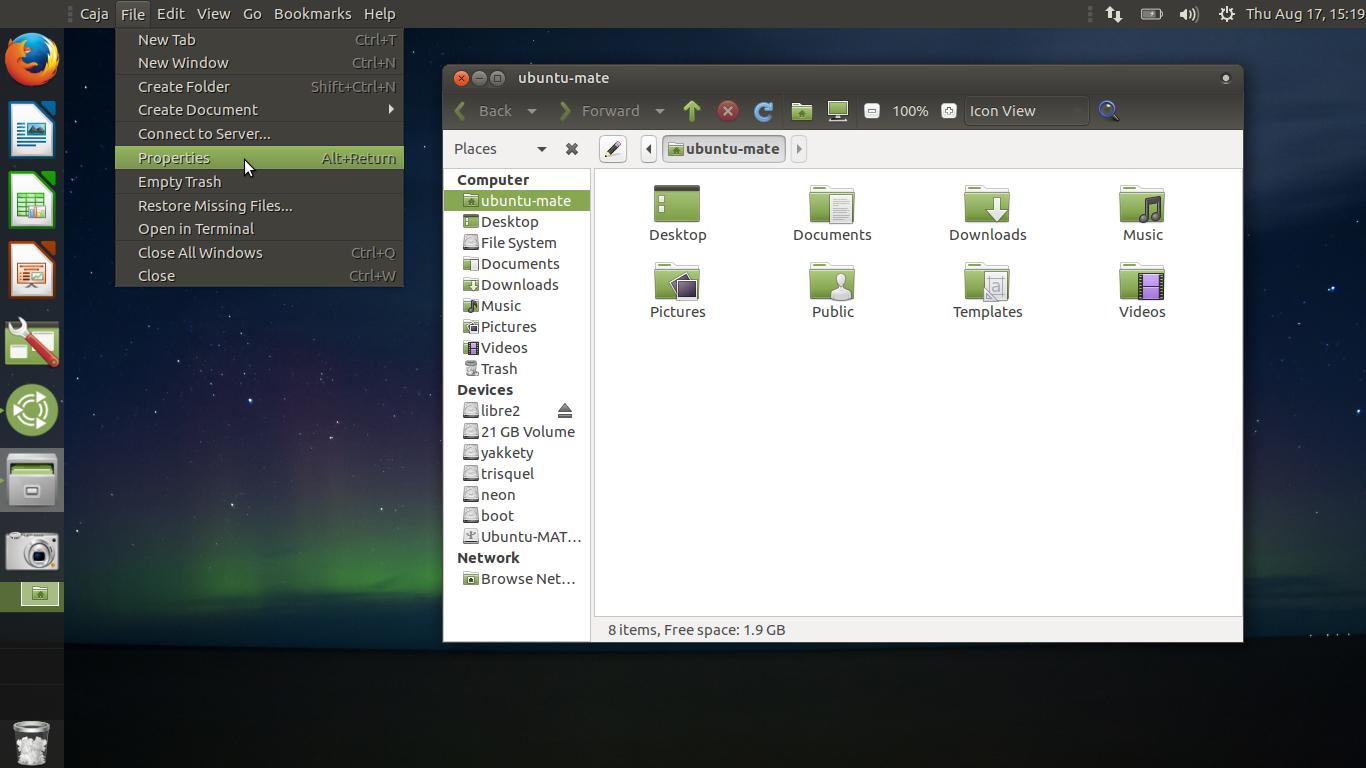Choose New Tab in the File menu
1366x768 pixels.
(260, 40)
